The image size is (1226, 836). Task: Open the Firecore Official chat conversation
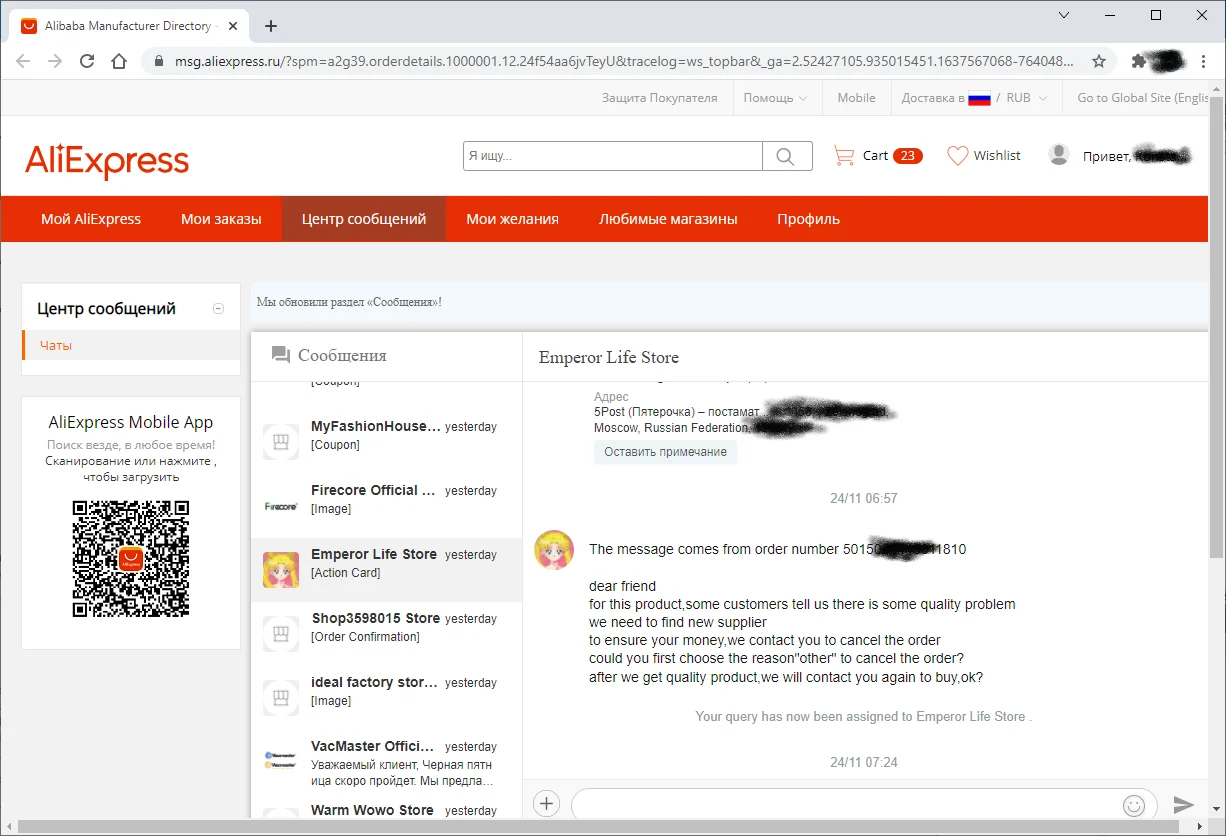coord(386,506)
